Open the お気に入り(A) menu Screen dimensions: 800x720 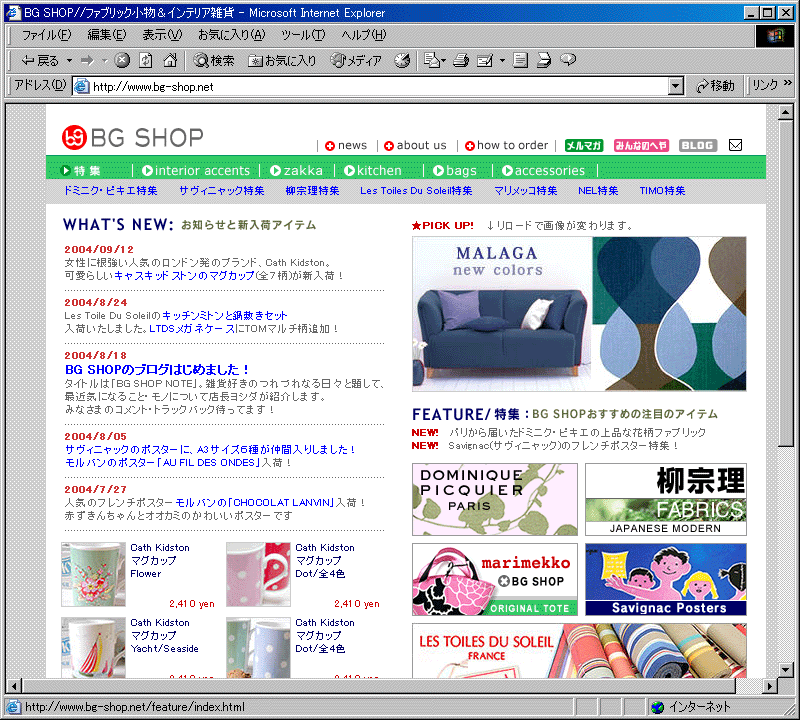[232, 35]
